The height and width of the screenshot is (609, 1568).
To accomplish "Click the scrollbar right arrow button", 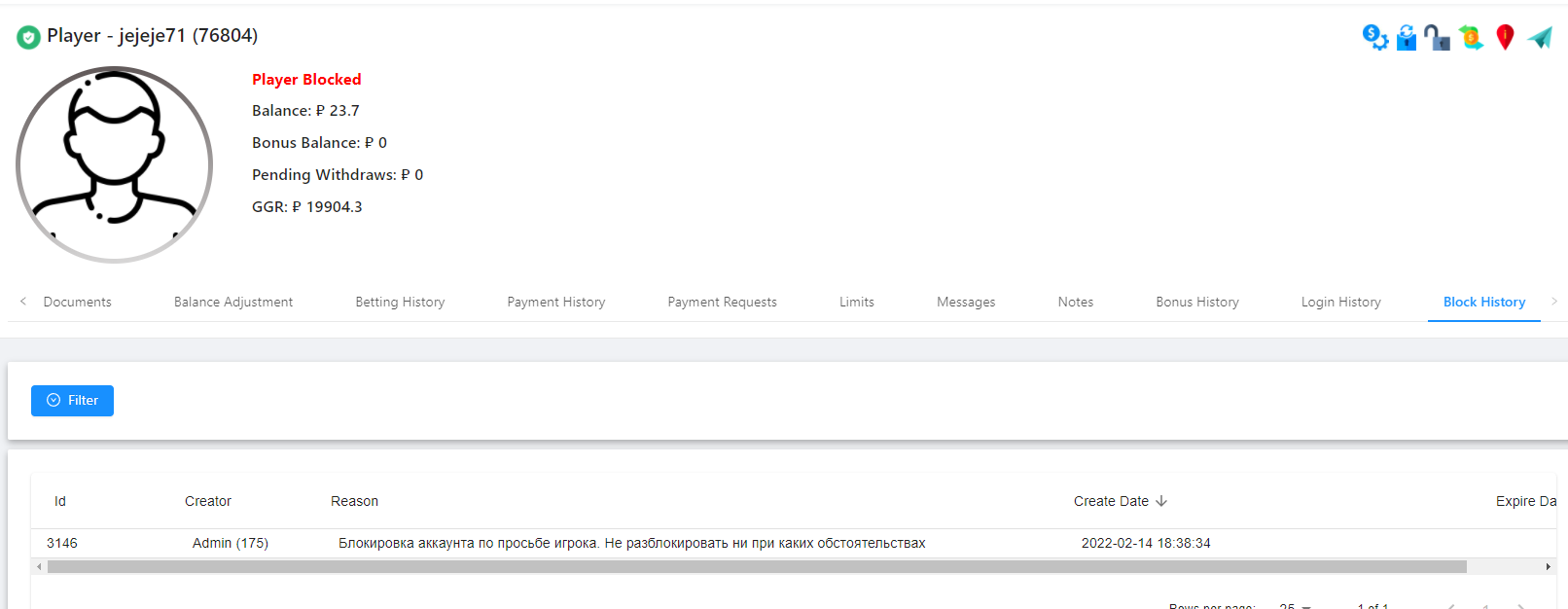I will (x=1548, y=566).
